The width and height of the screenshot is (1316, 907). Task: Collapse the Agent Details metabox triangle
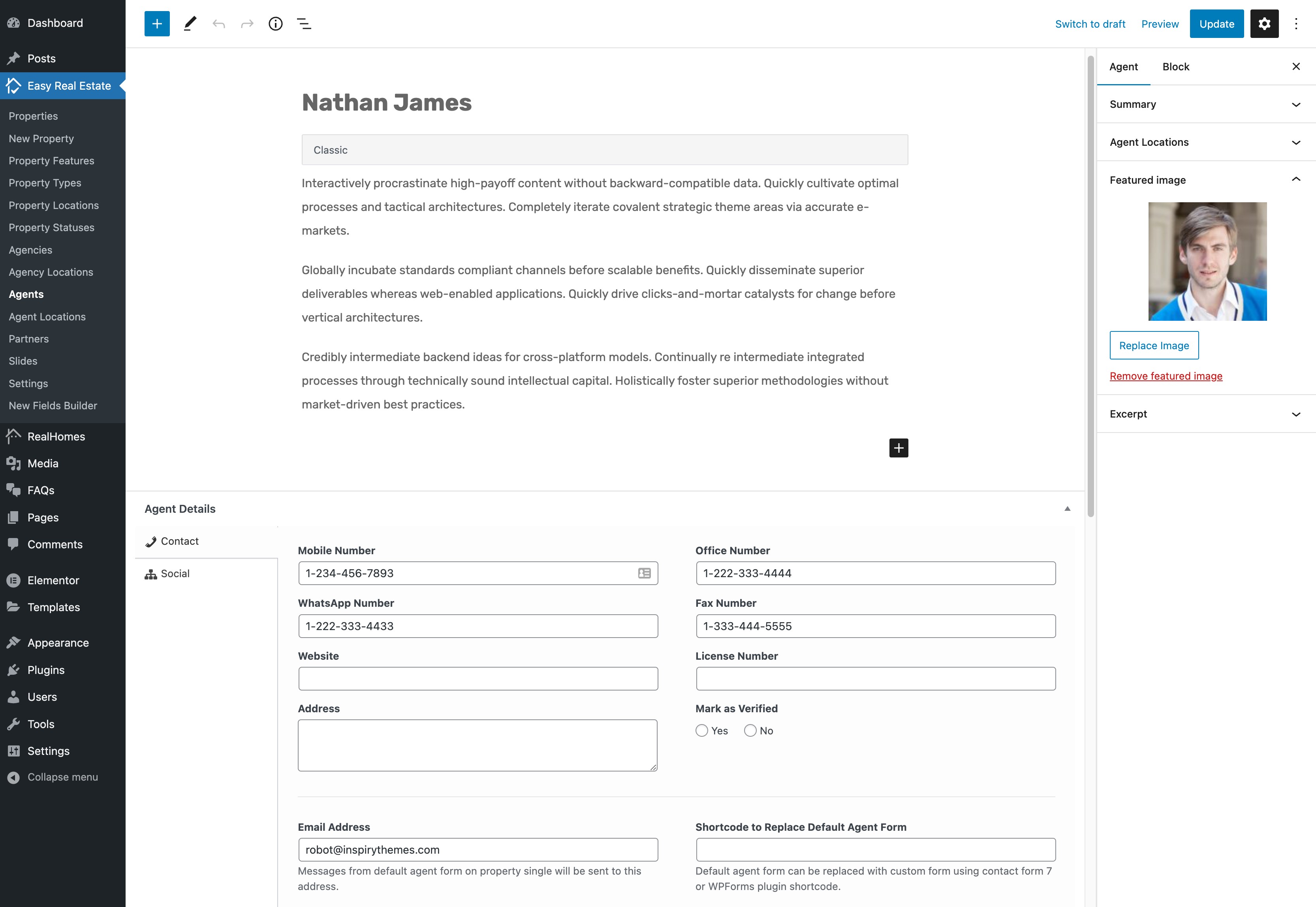[1067, 509]
